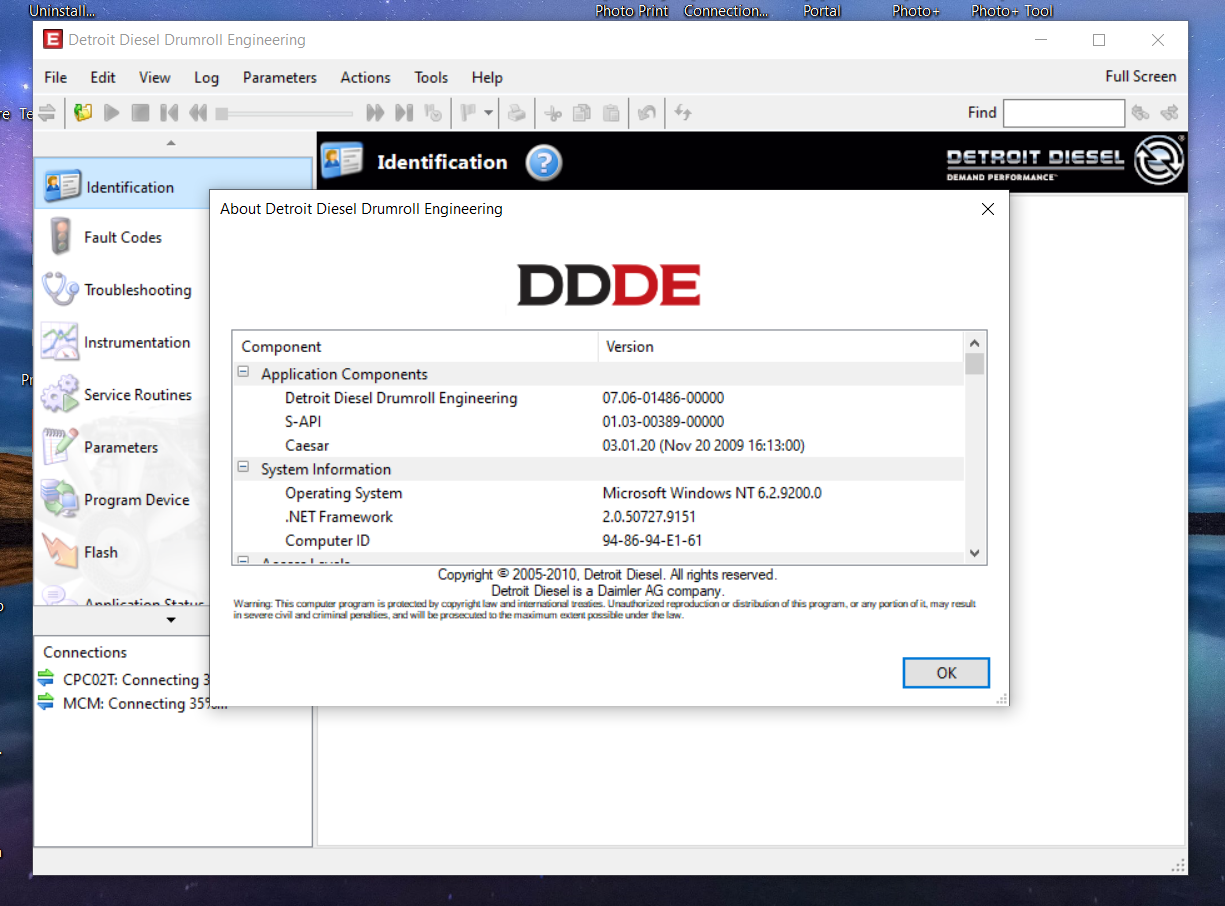Collapse the System Information group
The image size is (1225, 906).
(242, 468)
